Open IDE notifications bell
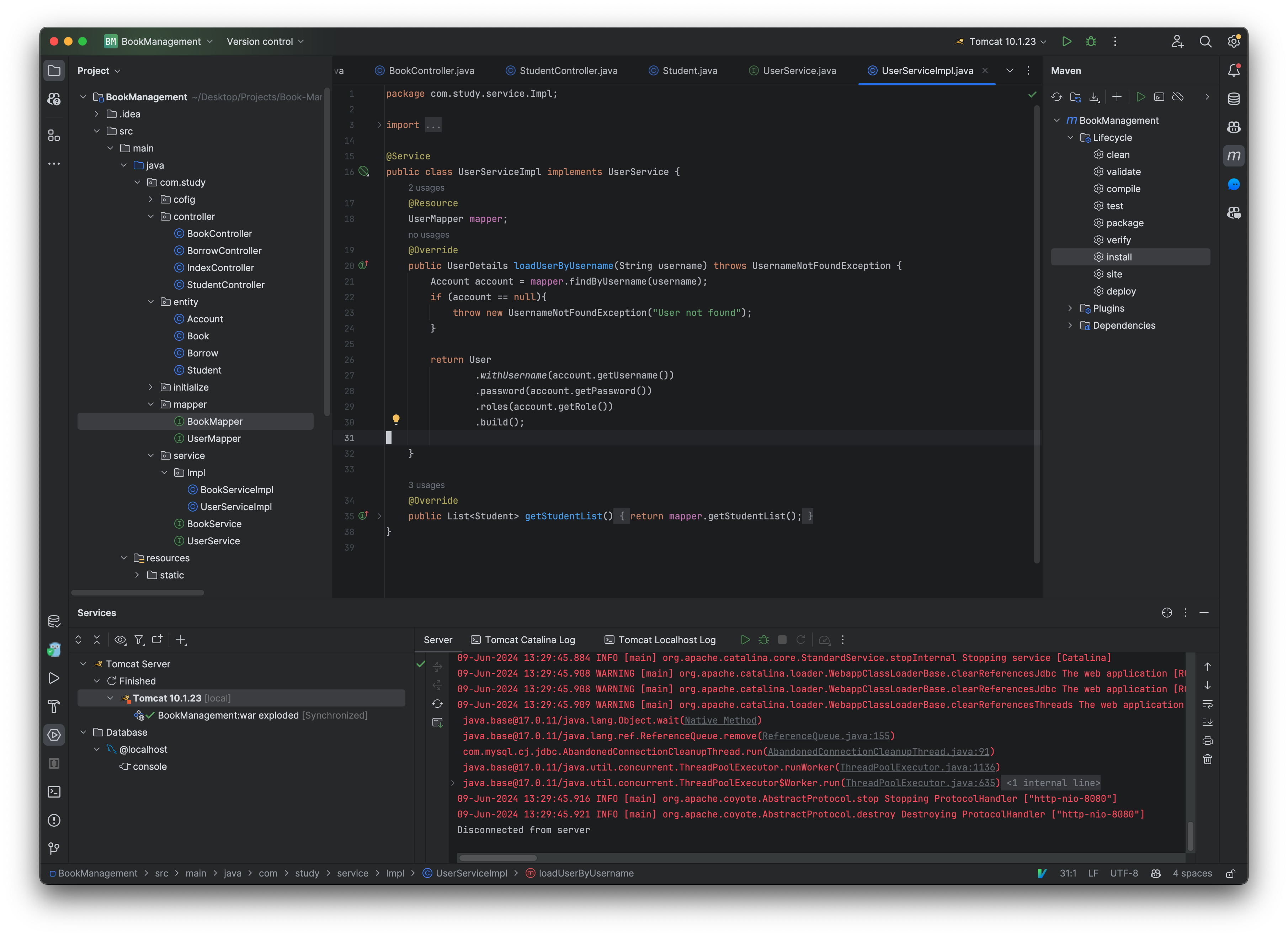This screenshot has height=937, width=1288. 1235,70
